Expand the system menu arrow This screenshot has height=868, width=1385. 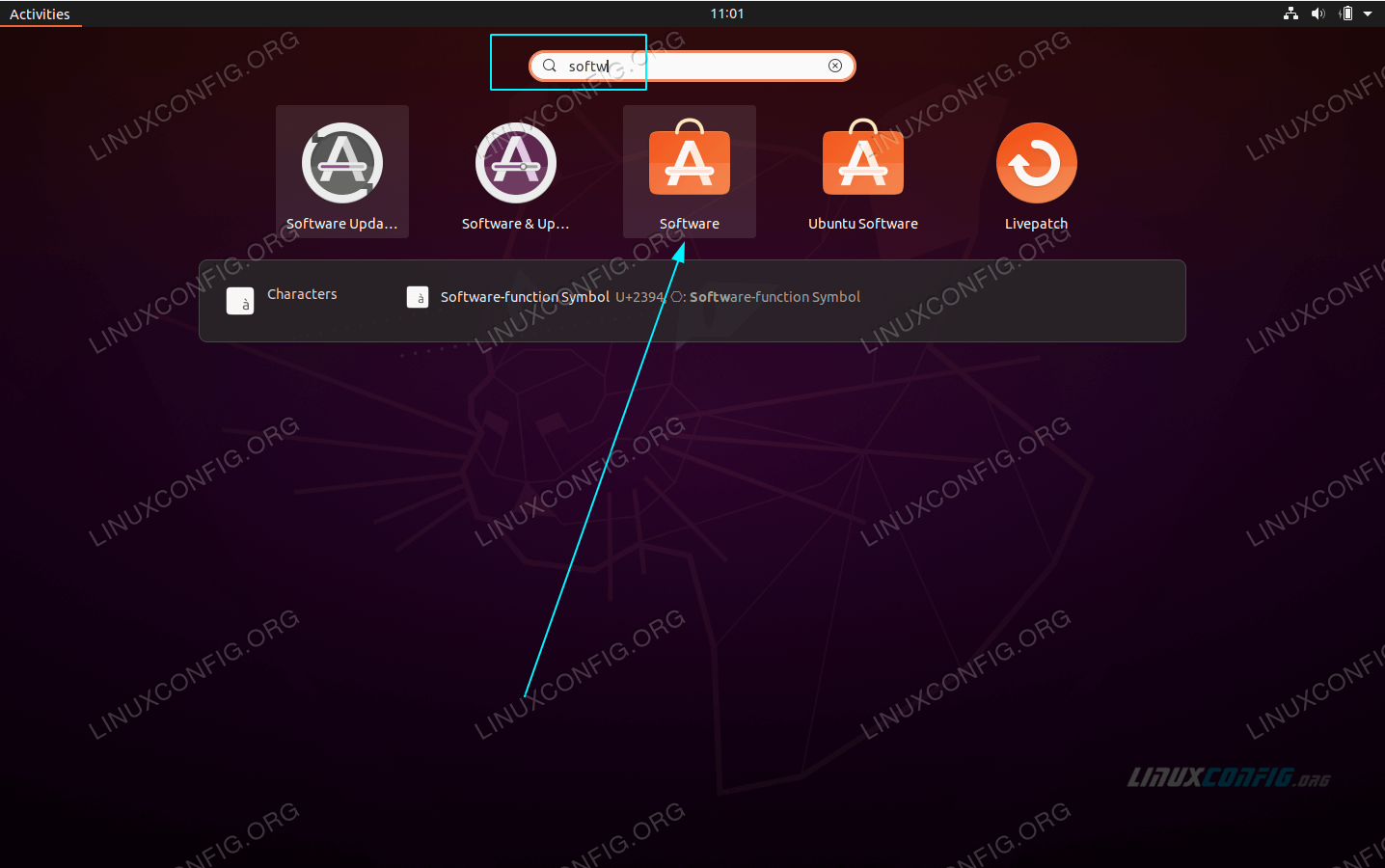tap(1368, 14)
